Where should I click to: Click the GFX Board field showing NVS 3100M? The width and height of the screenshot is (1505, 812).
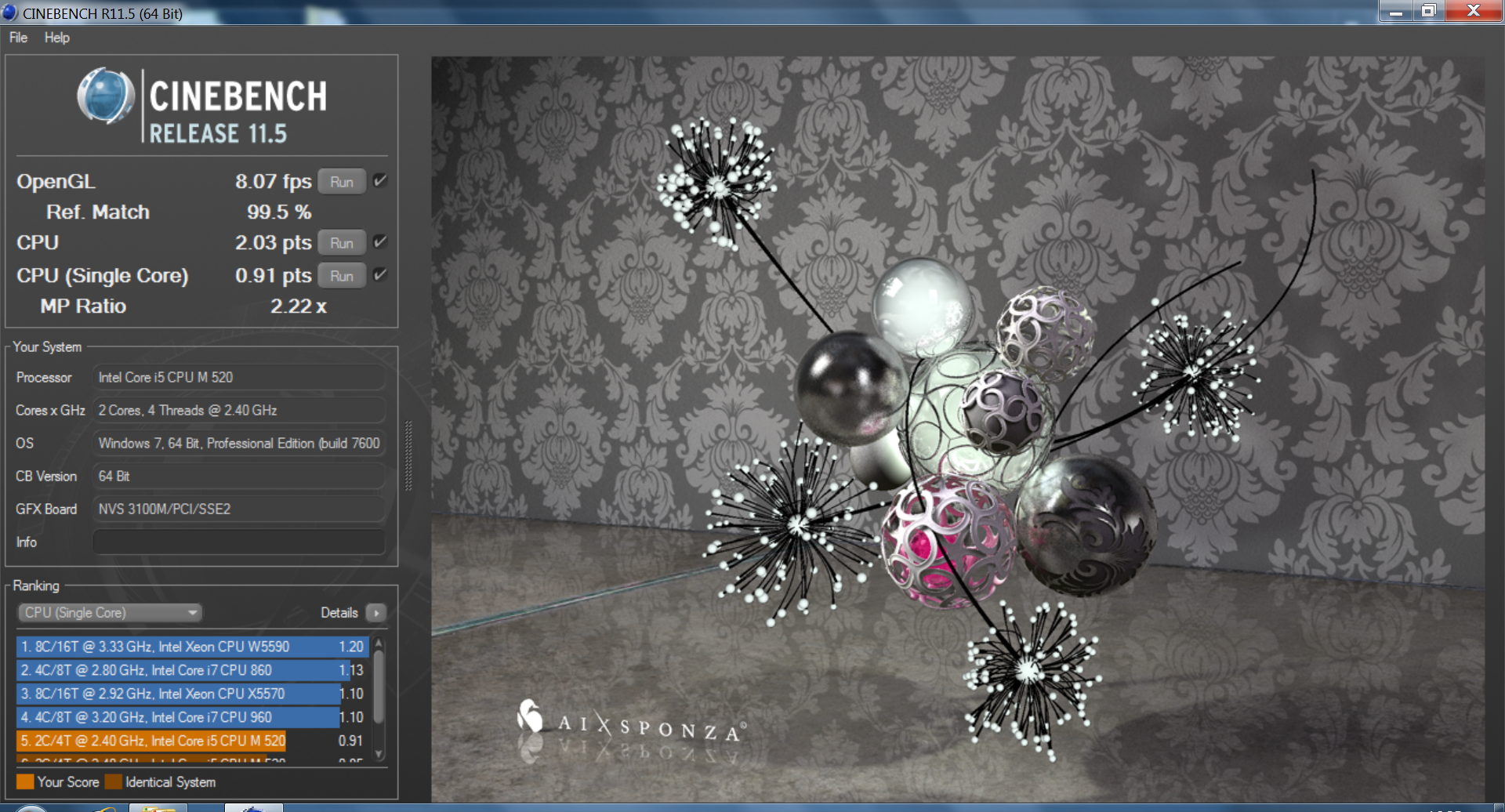(x=239, y=509)
